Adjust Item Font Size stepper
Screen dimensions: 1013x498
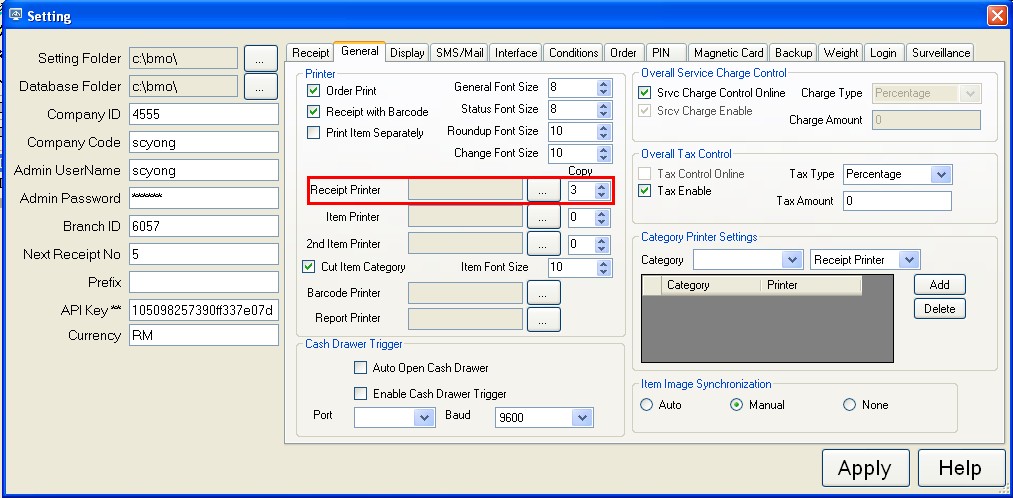pos(603,267)
